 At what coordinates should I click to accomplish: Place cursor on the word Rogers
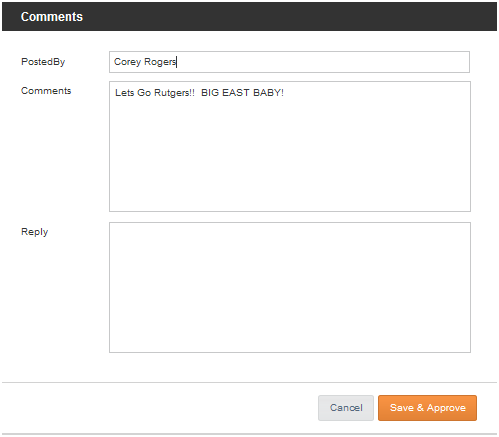pos(160,62)
